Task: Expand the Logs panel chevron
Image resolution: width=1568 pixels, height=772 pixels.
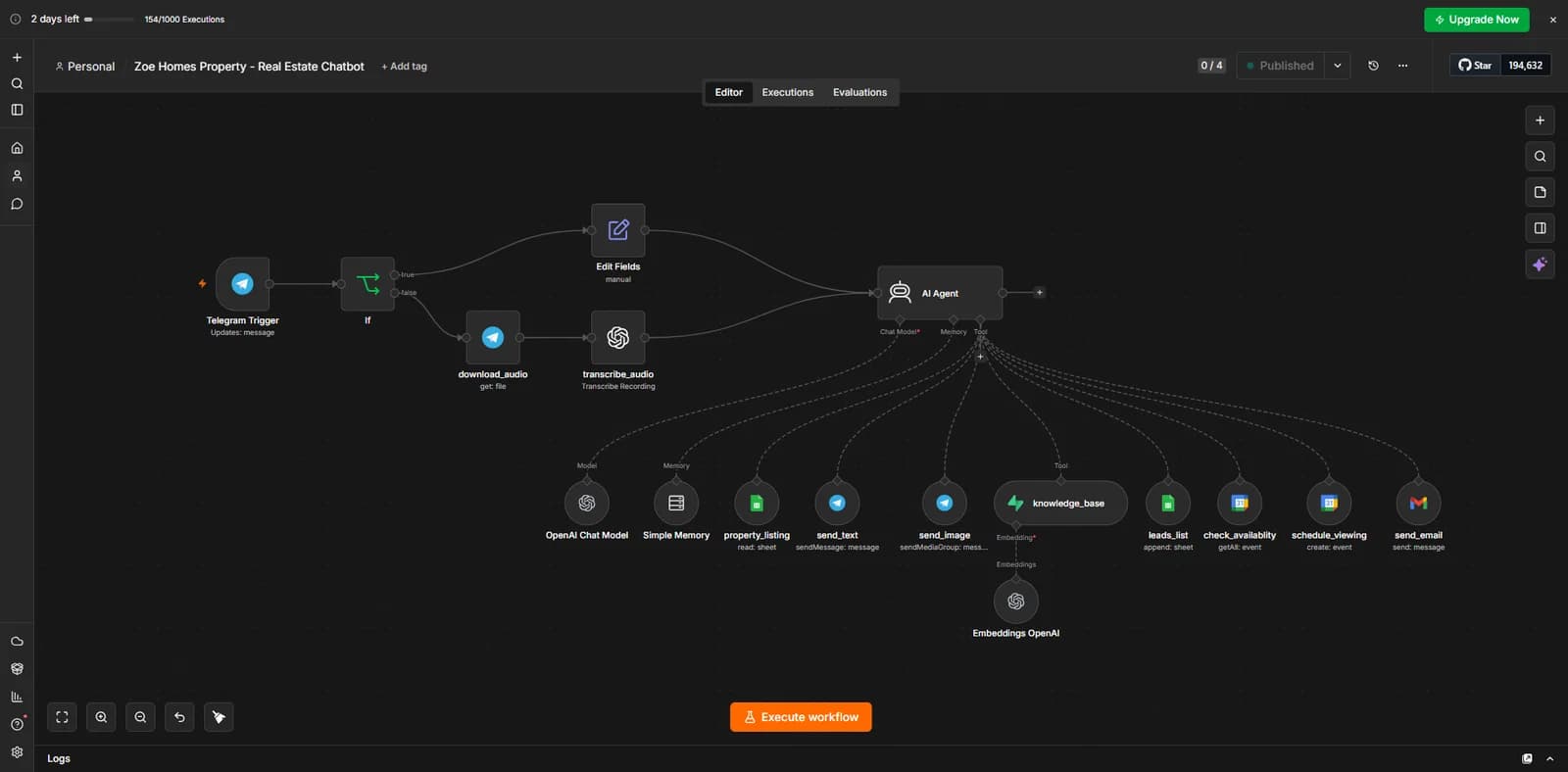Action: 1549,758
